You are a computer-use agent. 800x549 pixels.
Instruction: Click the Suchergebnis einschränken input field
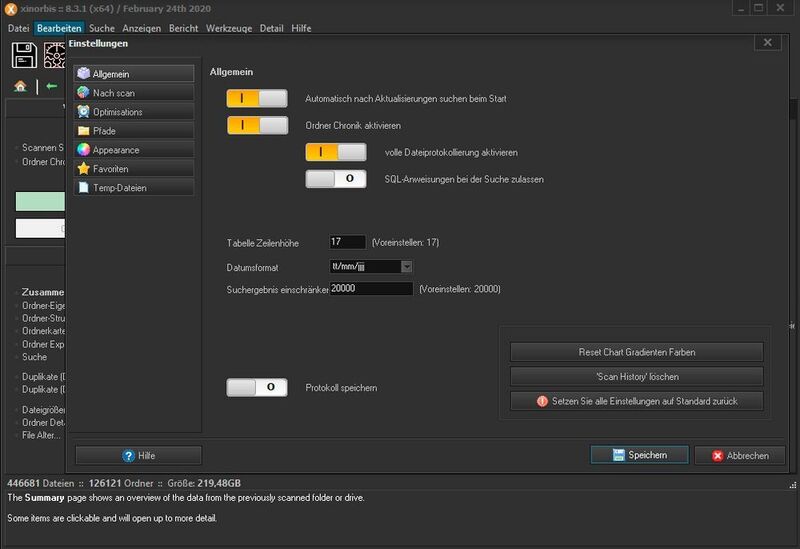371,289
